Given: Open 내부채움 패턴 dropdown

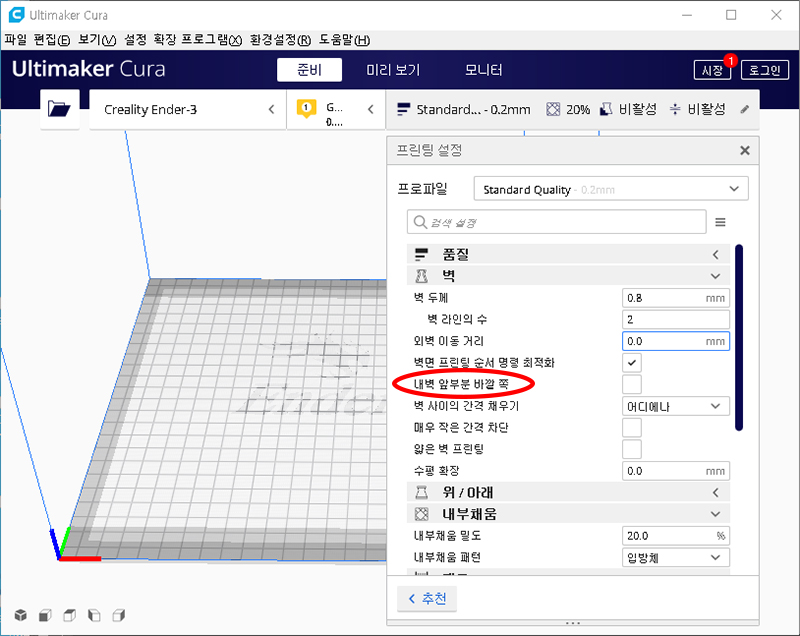Looking at the screenshot, I should click(676, 557).
